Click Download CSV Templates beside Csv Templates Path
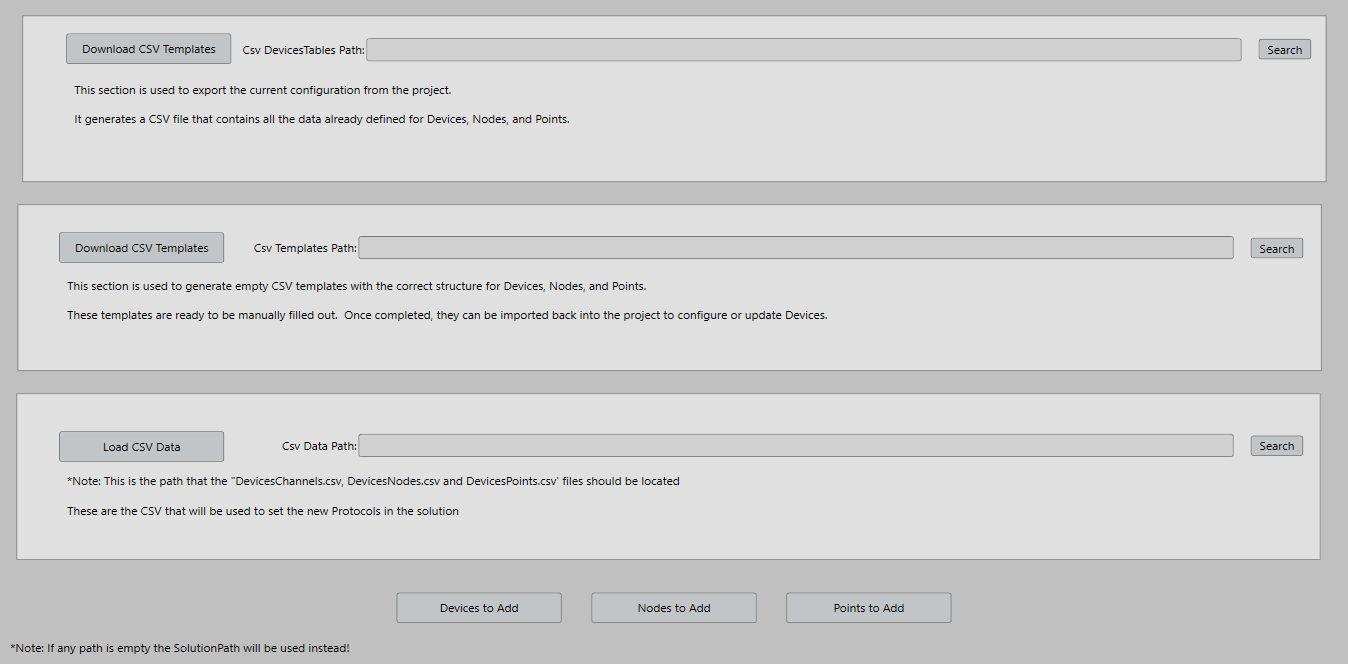Screen dimensions: 1348x664 pos(141,248)
